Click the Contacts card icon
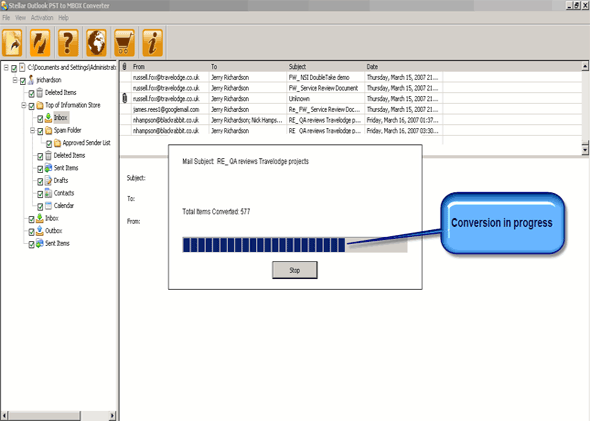The width and height of the screenshot is (590, 421). coord(49,193)
